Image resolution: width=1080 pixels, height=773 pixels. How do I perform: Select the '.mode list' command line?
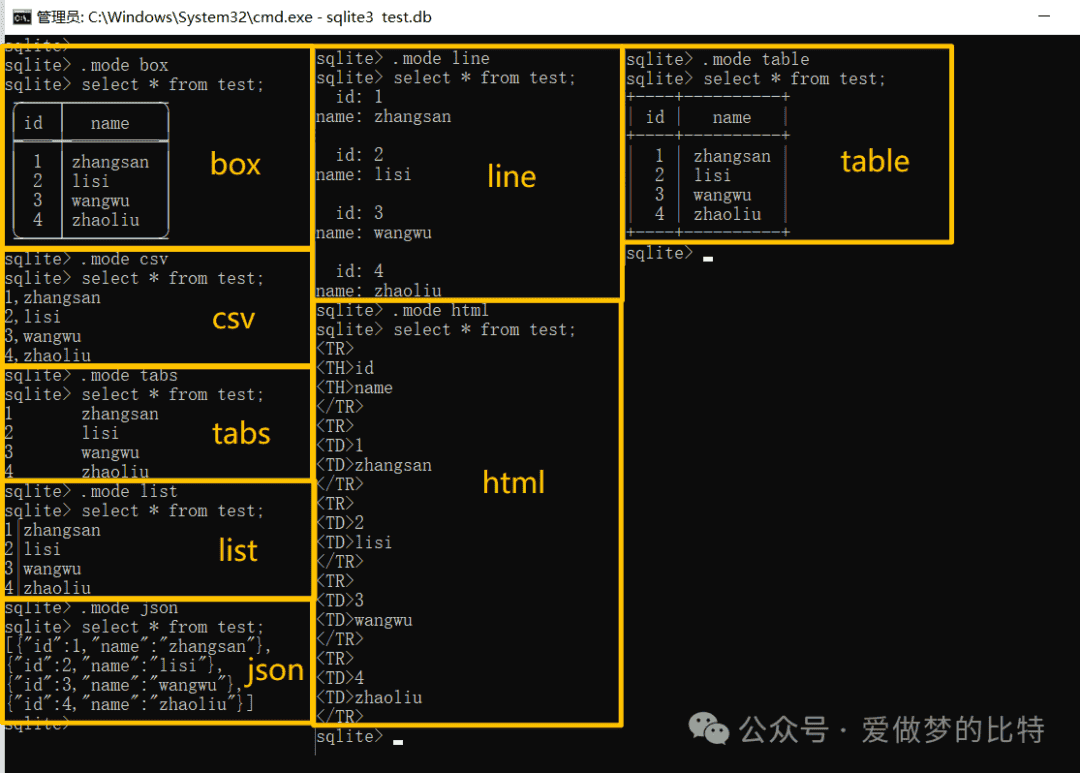coord(92,491)
